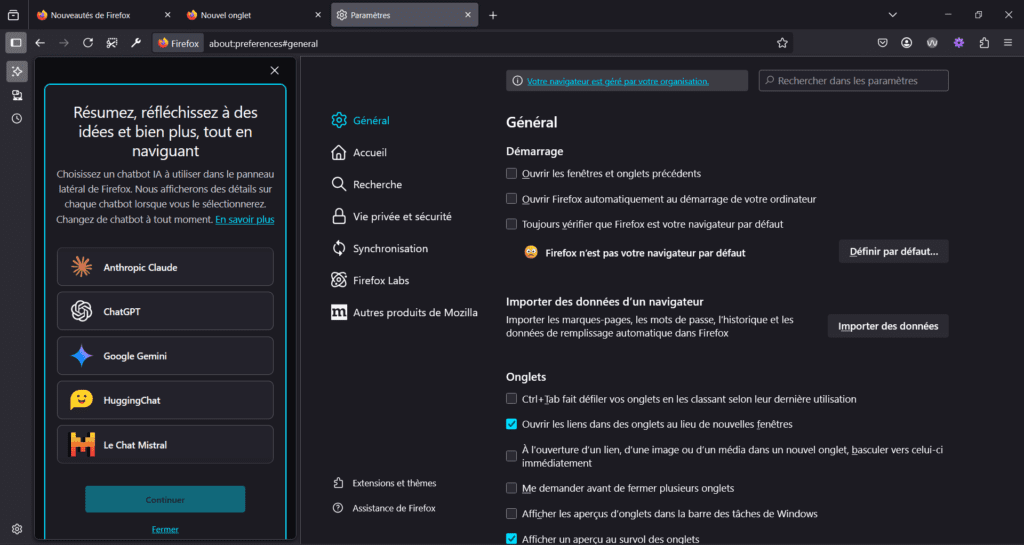Image resolution: width=1024 pixels, height=545 pixels.
Task: Open navigateur géré par votre organisation link
Action: [618, 81]
